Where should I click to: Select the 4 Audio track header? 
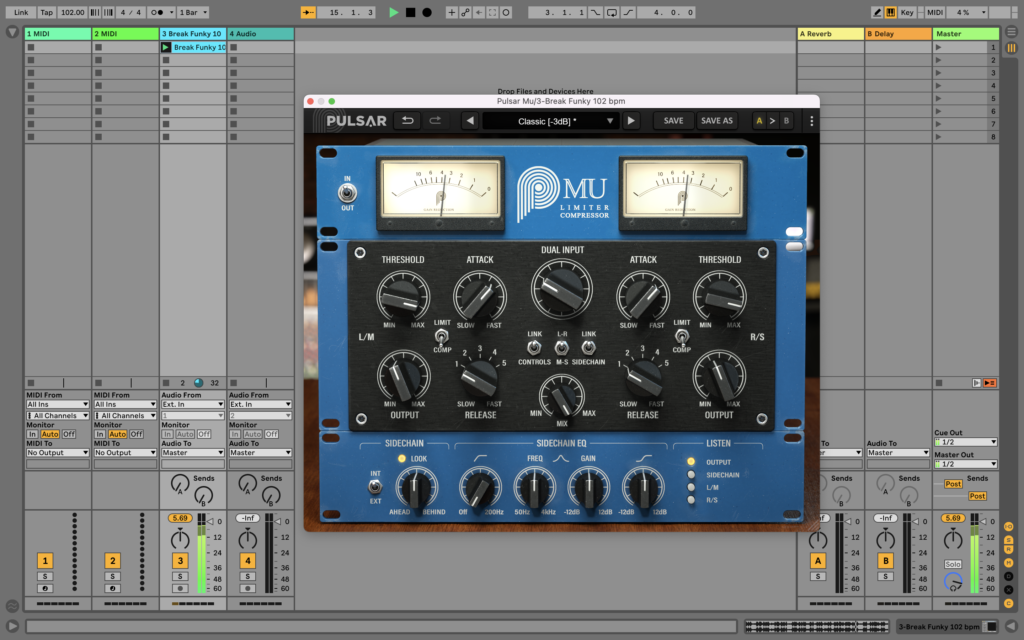(261, 33)
